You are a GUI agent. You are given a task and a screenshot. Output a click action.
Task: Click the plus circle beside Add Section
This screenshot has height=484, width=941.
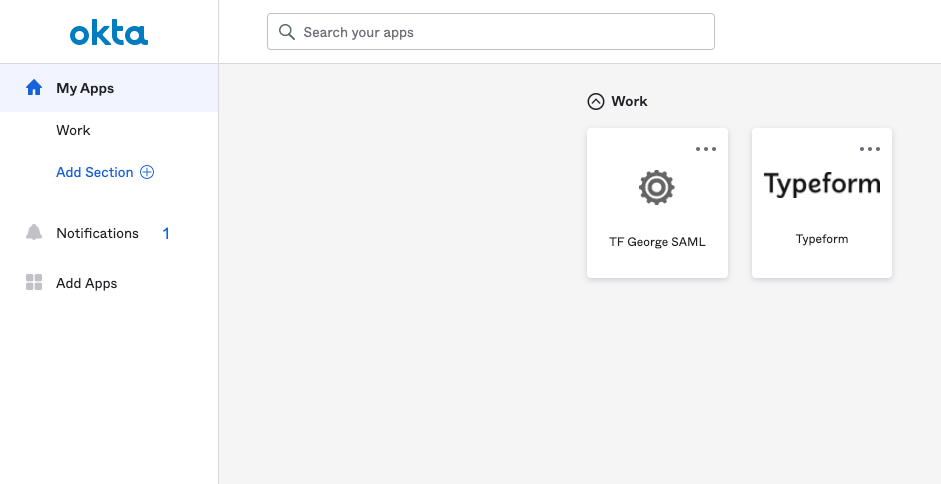click(147, 172)
